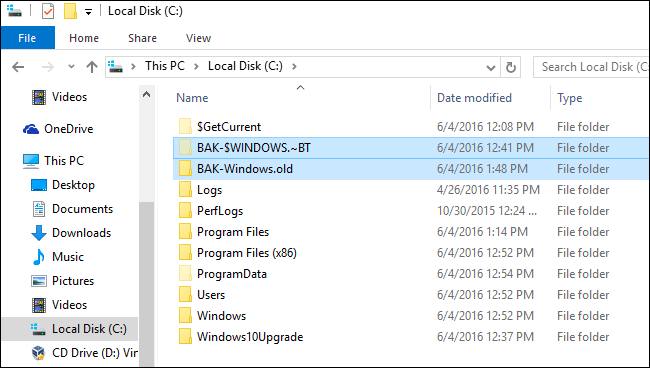Expand the recent locations dropdown arrow
This screenshot has height=368, width=650.
point(71,67)
